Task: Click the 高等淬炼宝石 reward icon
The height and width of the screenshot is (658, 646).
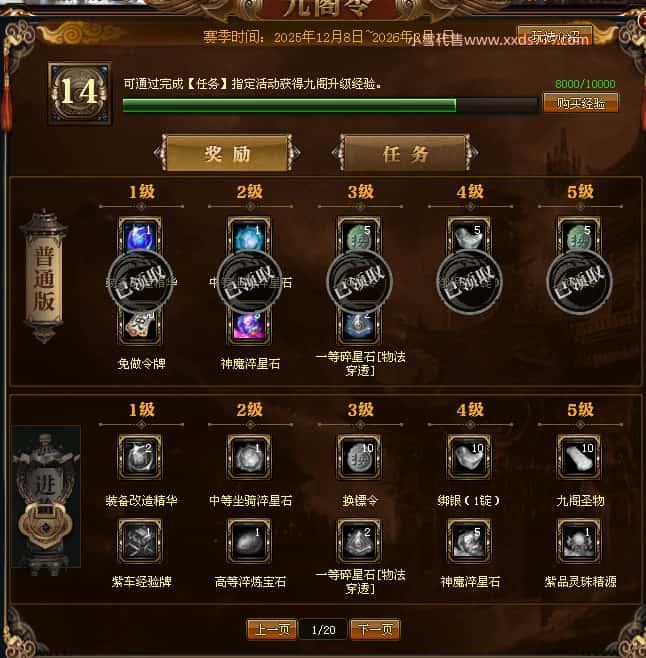Action: [249, 540]
